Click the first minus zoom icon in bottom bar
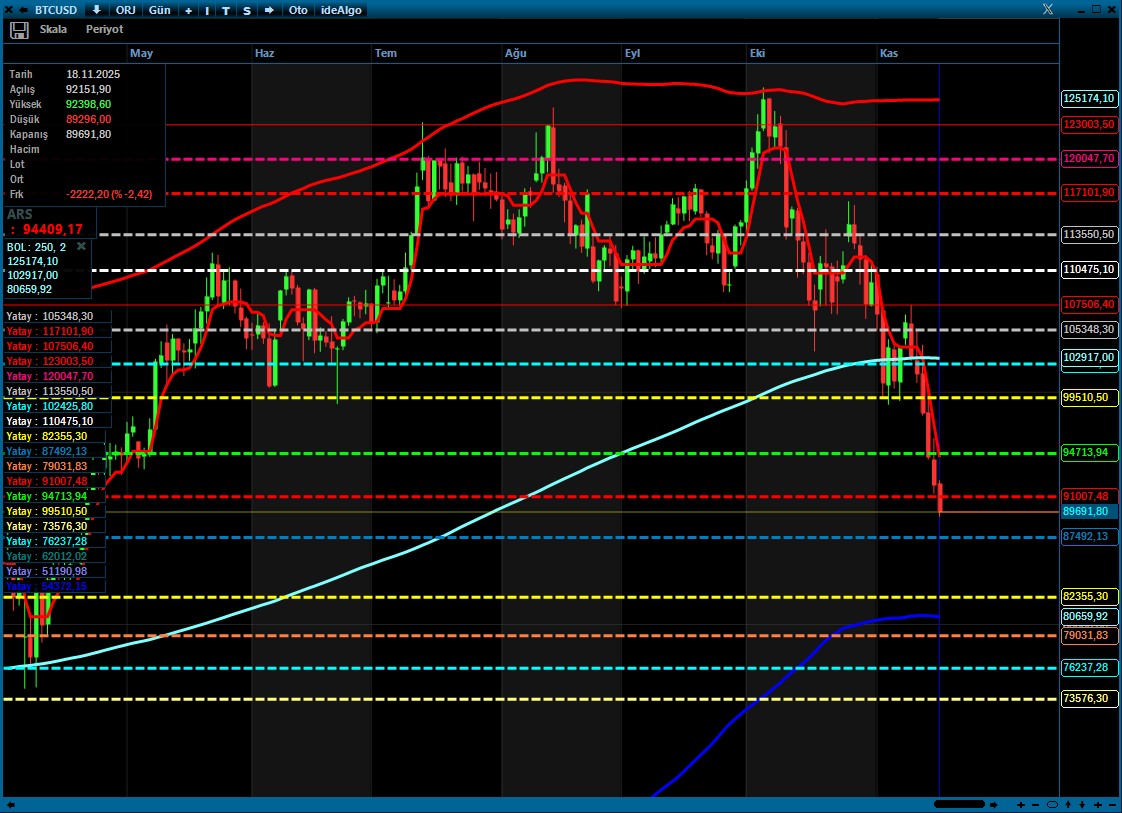 pyautogui.click(x=1035, y=805)
